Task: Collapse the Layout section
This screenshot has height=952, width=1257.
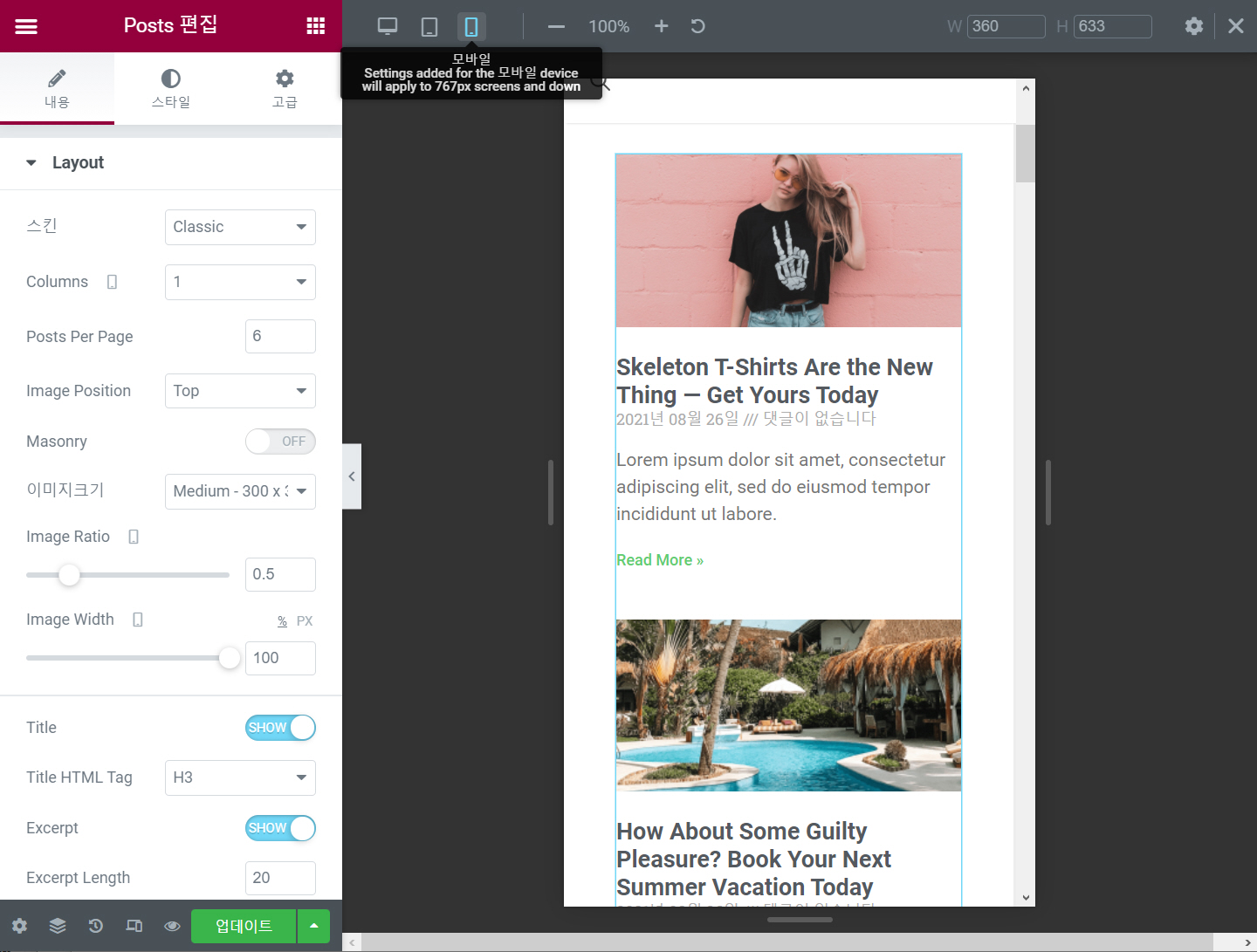Action: tap(171, 163)
